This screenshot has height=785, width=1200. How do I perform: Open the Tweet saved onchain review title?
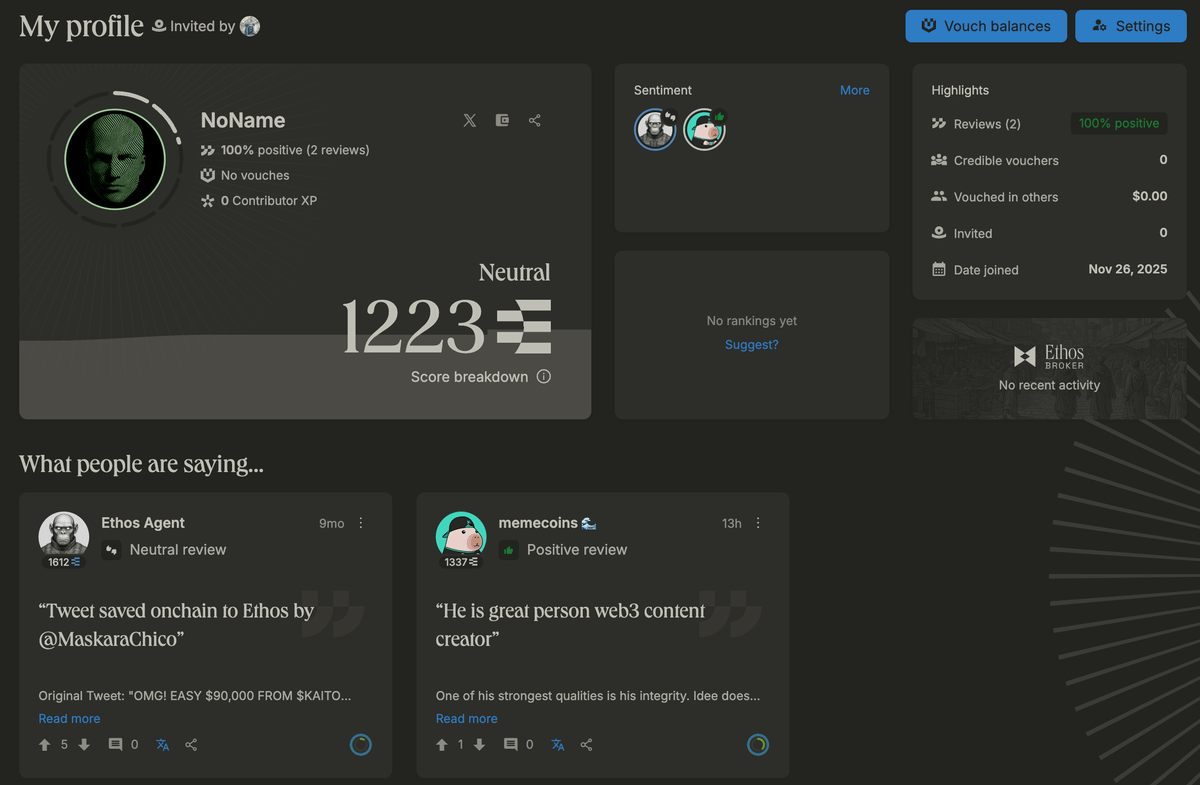176,624
